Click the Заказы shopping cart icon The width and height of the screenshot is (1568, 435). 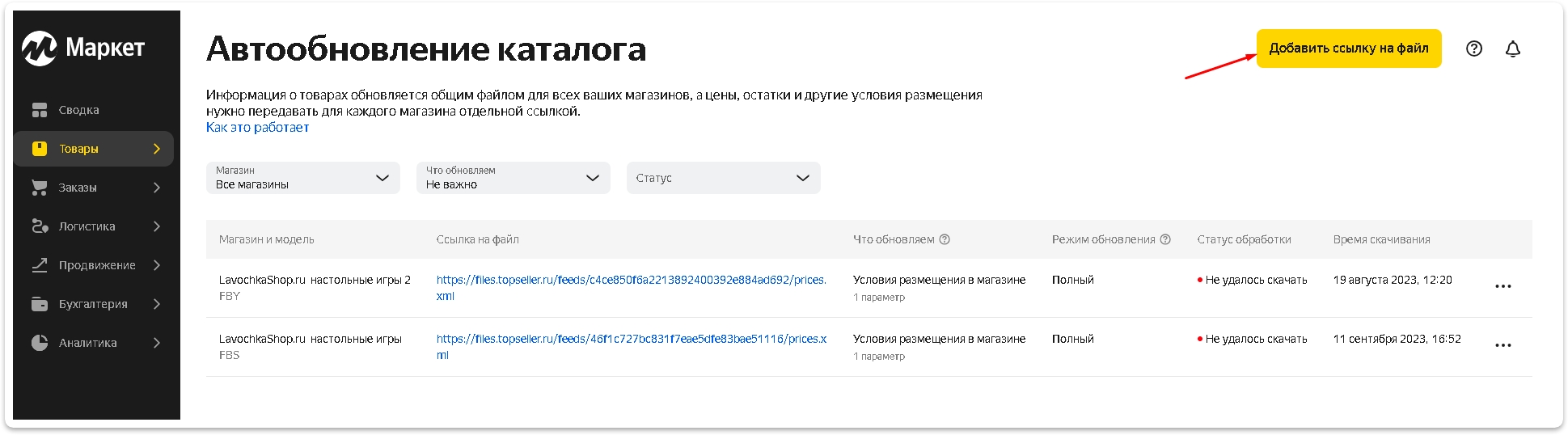[x=40, y=188]
